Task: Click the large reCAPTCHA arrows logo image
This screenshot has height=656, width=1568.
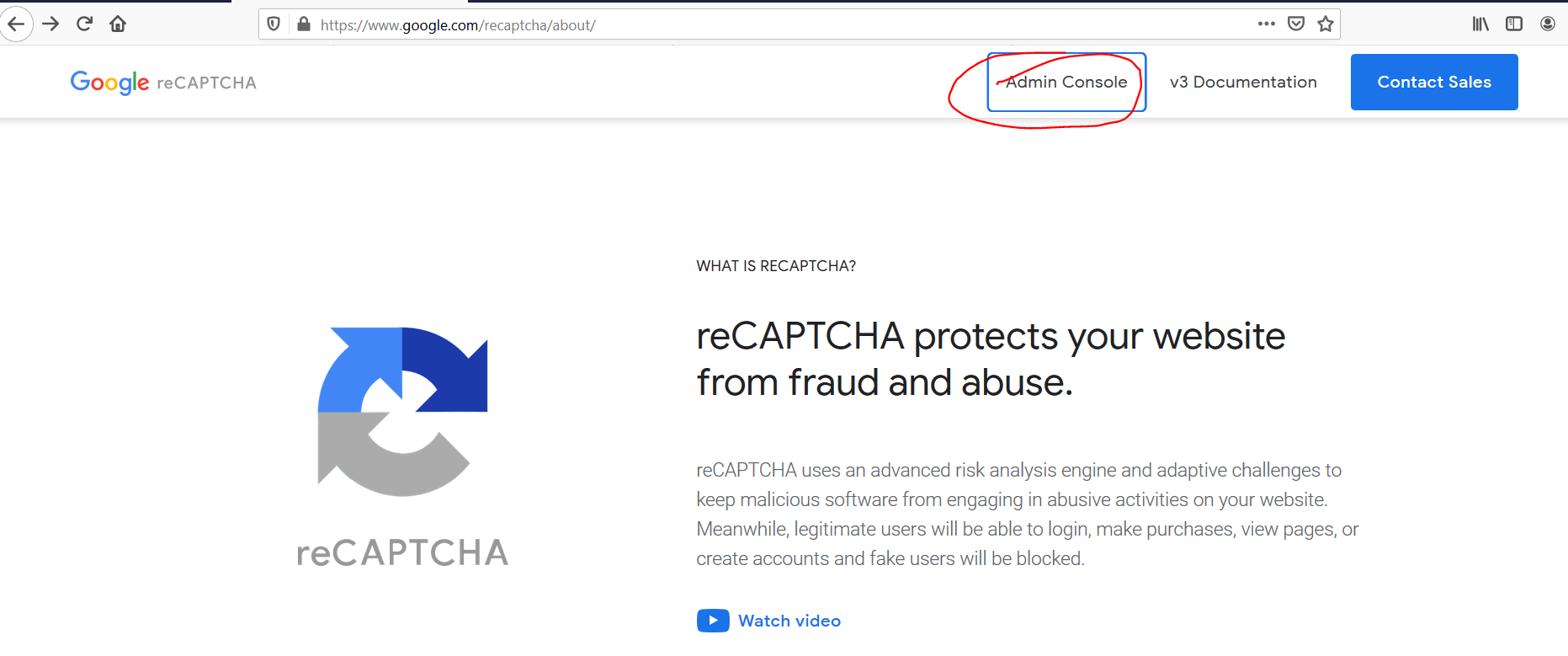Action: (x=402, y=412)
